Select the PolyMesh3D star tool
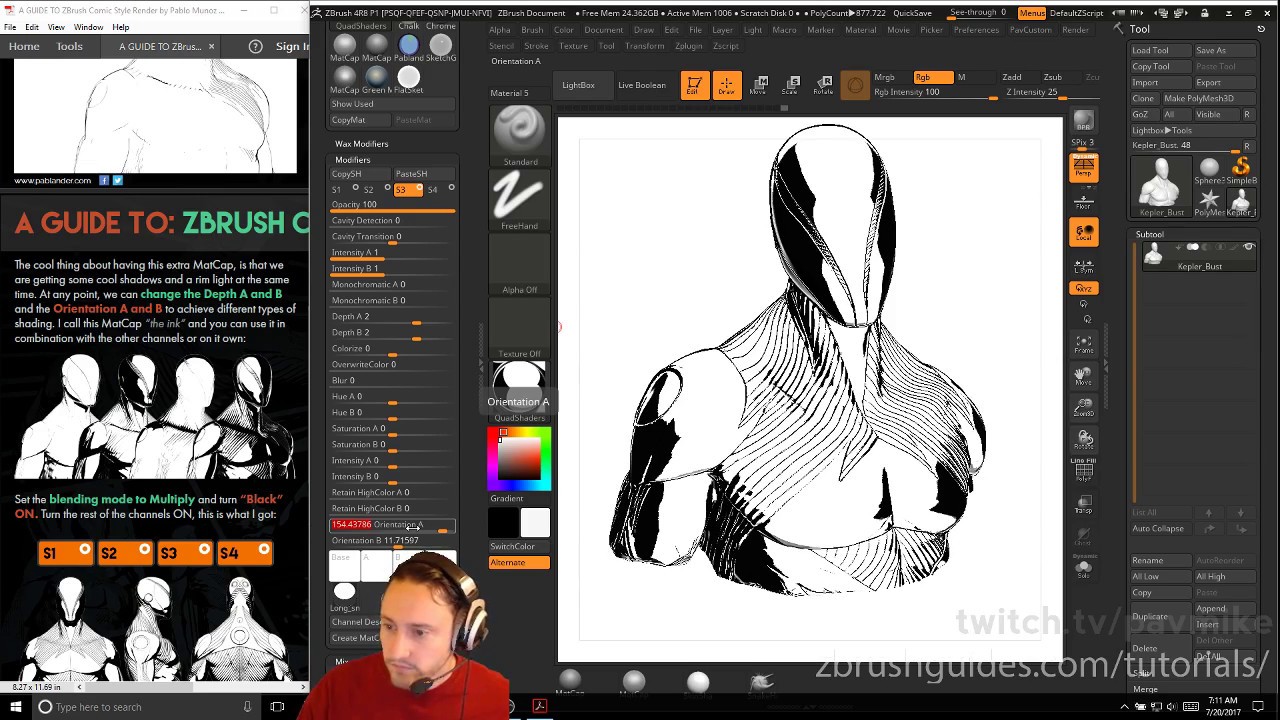The image size is (1280, 720). click(x=1209, y=200)
